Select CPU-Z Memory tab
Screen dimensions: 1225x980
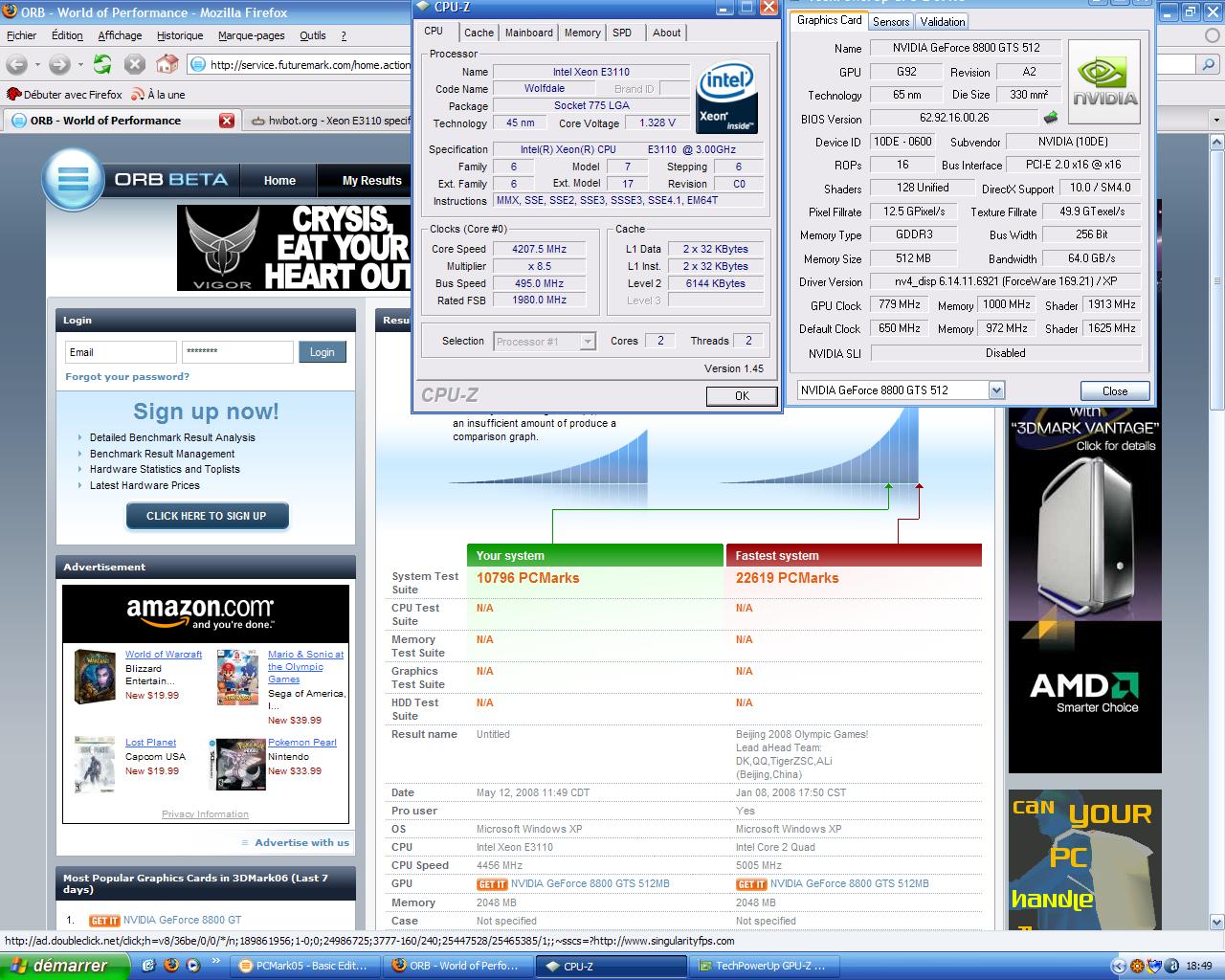coord(582,33)
